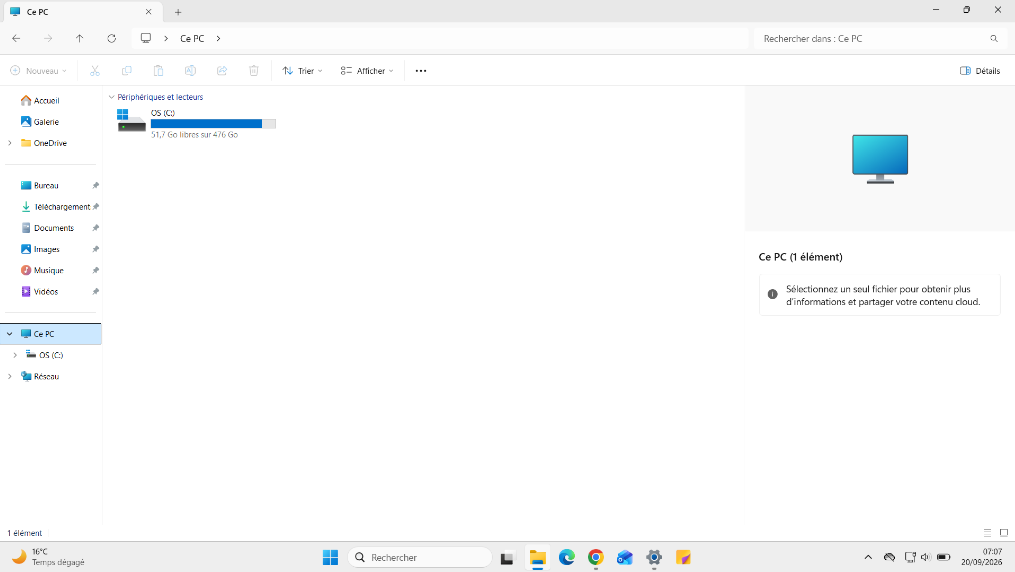Viewport: 1015px width, 572px height.
Task: Expand OS (C:) in navigation pane
Action: [16, 355]
